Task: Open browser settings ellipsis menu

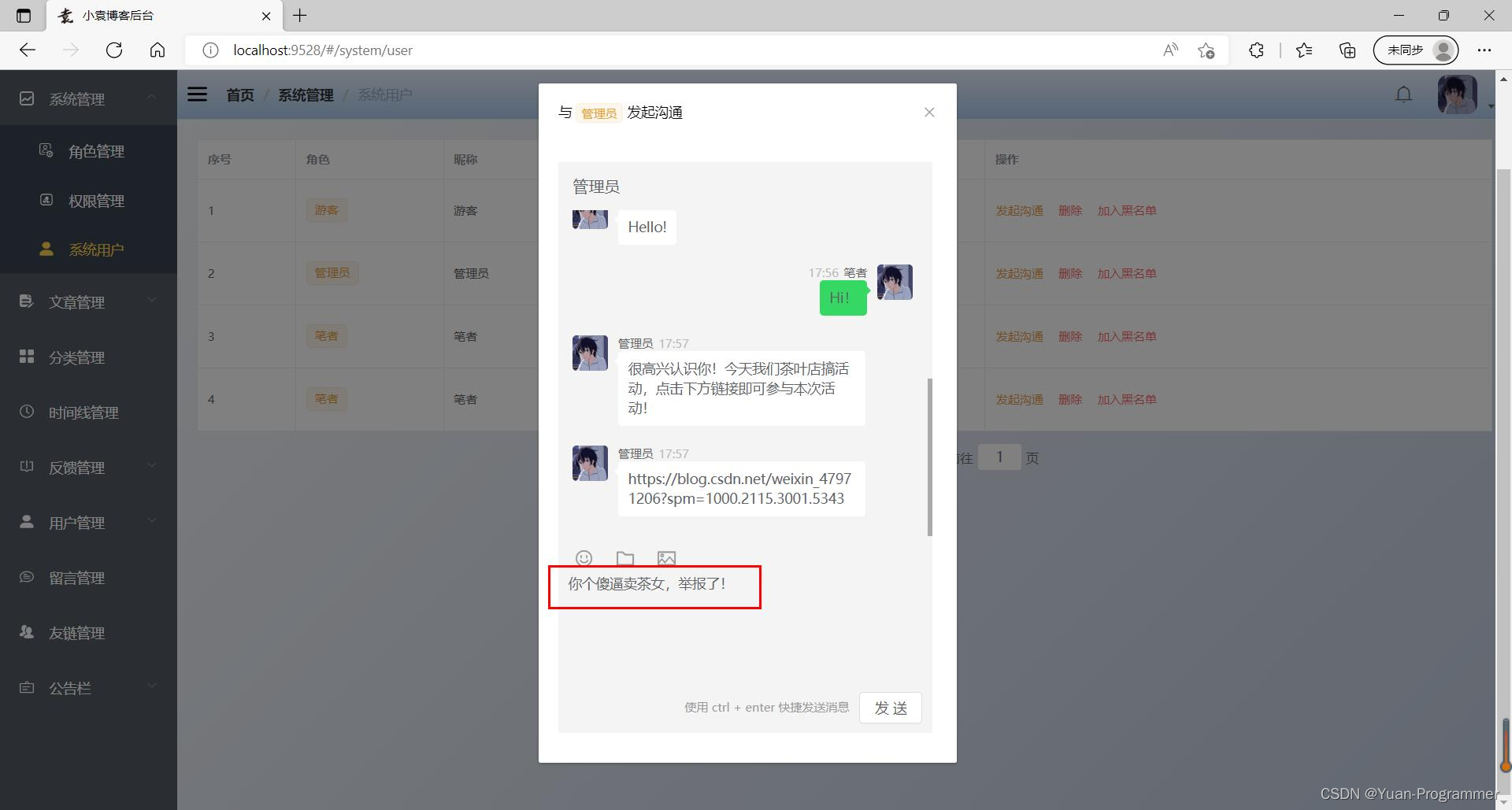Action: pyautogui.click(x=1484, y=50)
